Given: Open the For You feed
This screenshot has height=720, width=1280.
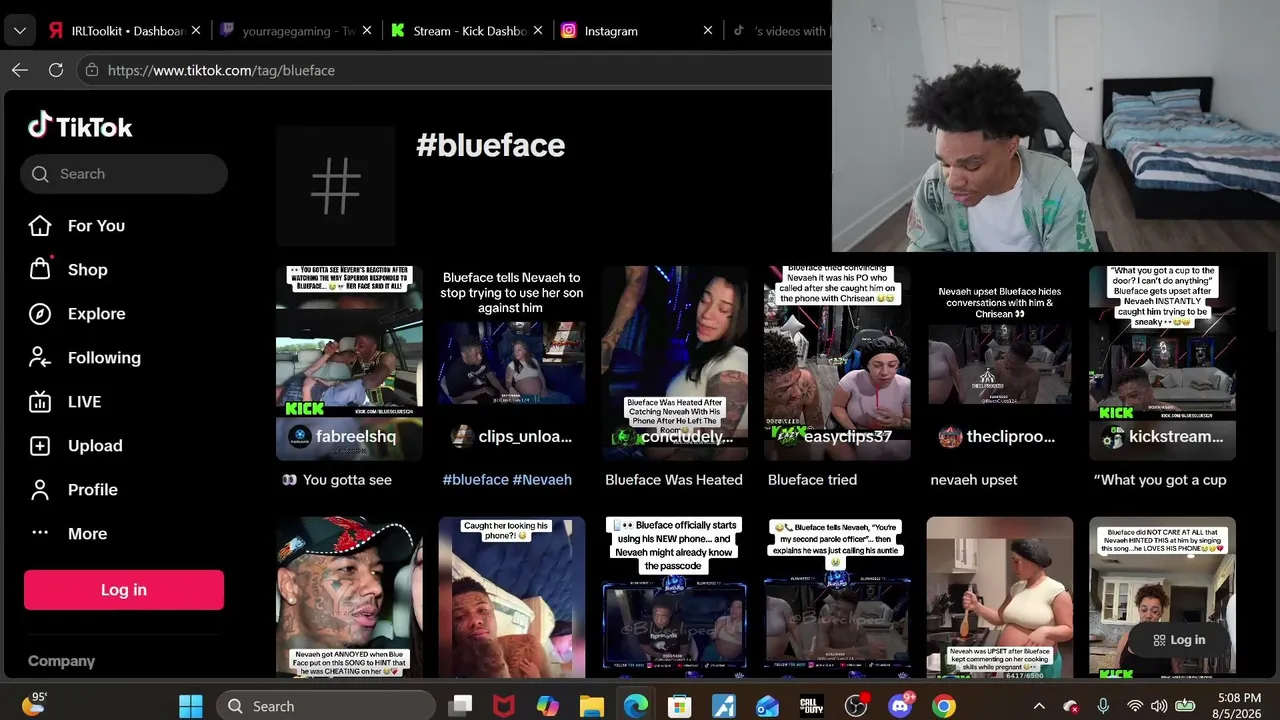Looking at the screenshot, I should click(96, 226).
